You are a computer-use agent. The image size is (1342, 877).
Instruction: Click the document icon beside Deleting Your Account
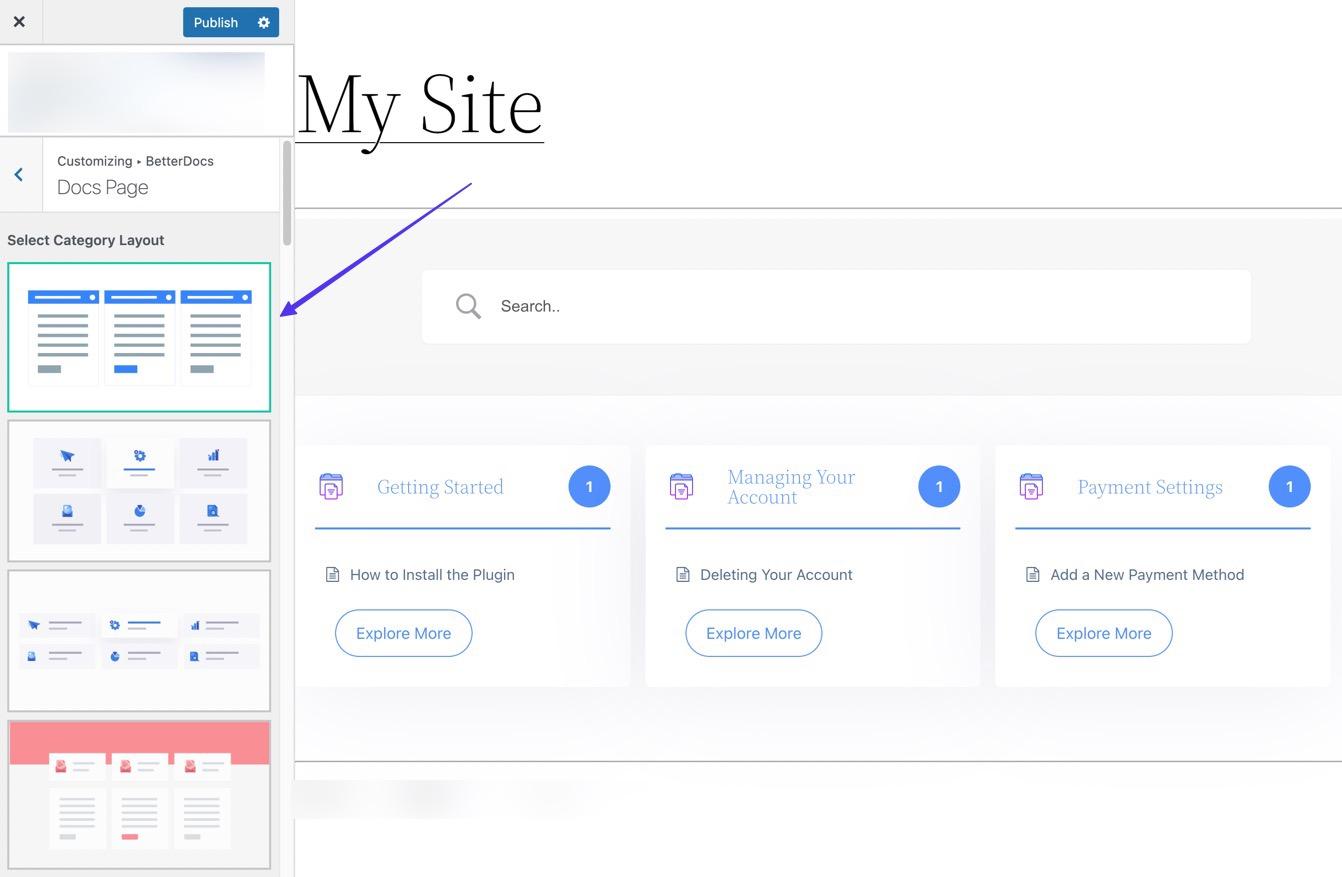tap(681, 572)
